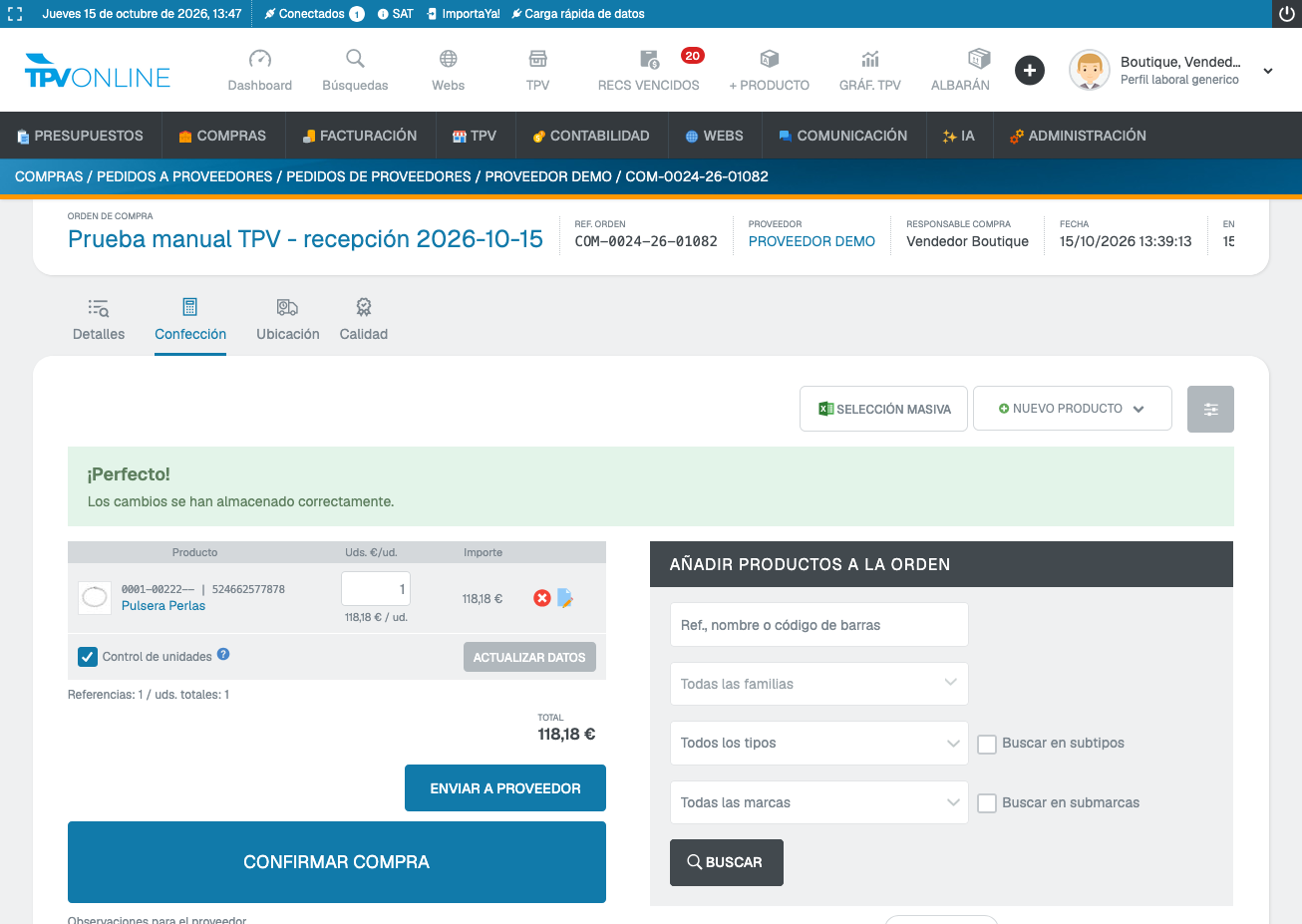1302x924 pixels.
Task: Click the units quantity field
Action: [376, 589]
